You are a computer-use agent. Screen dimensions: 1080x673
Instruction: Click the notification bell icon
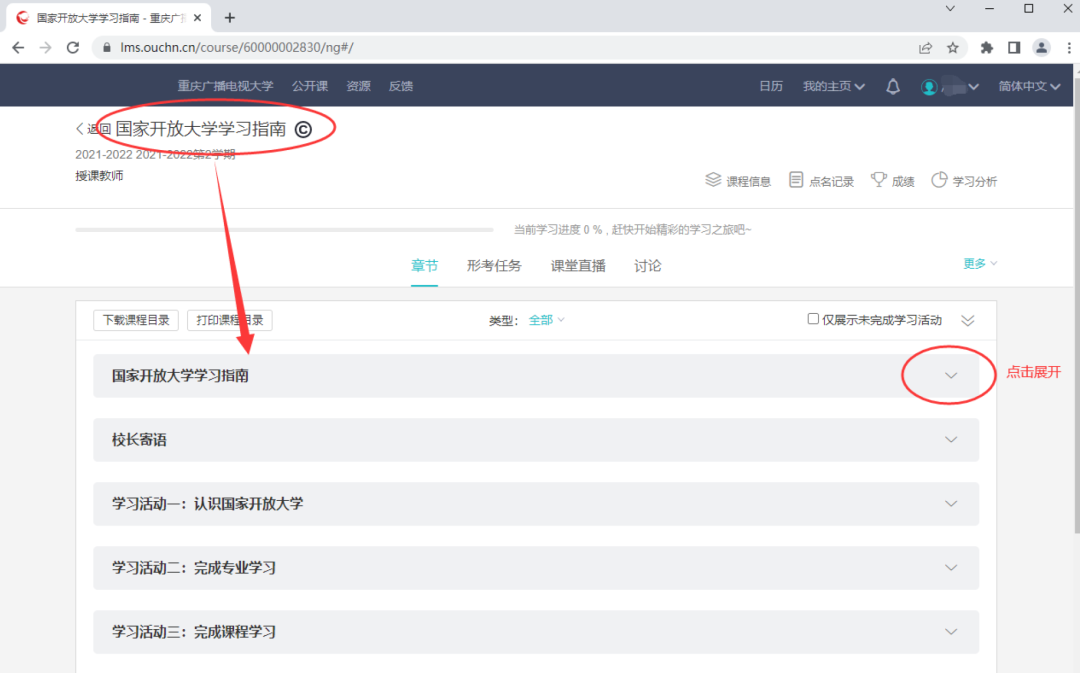tap(893, 86)
